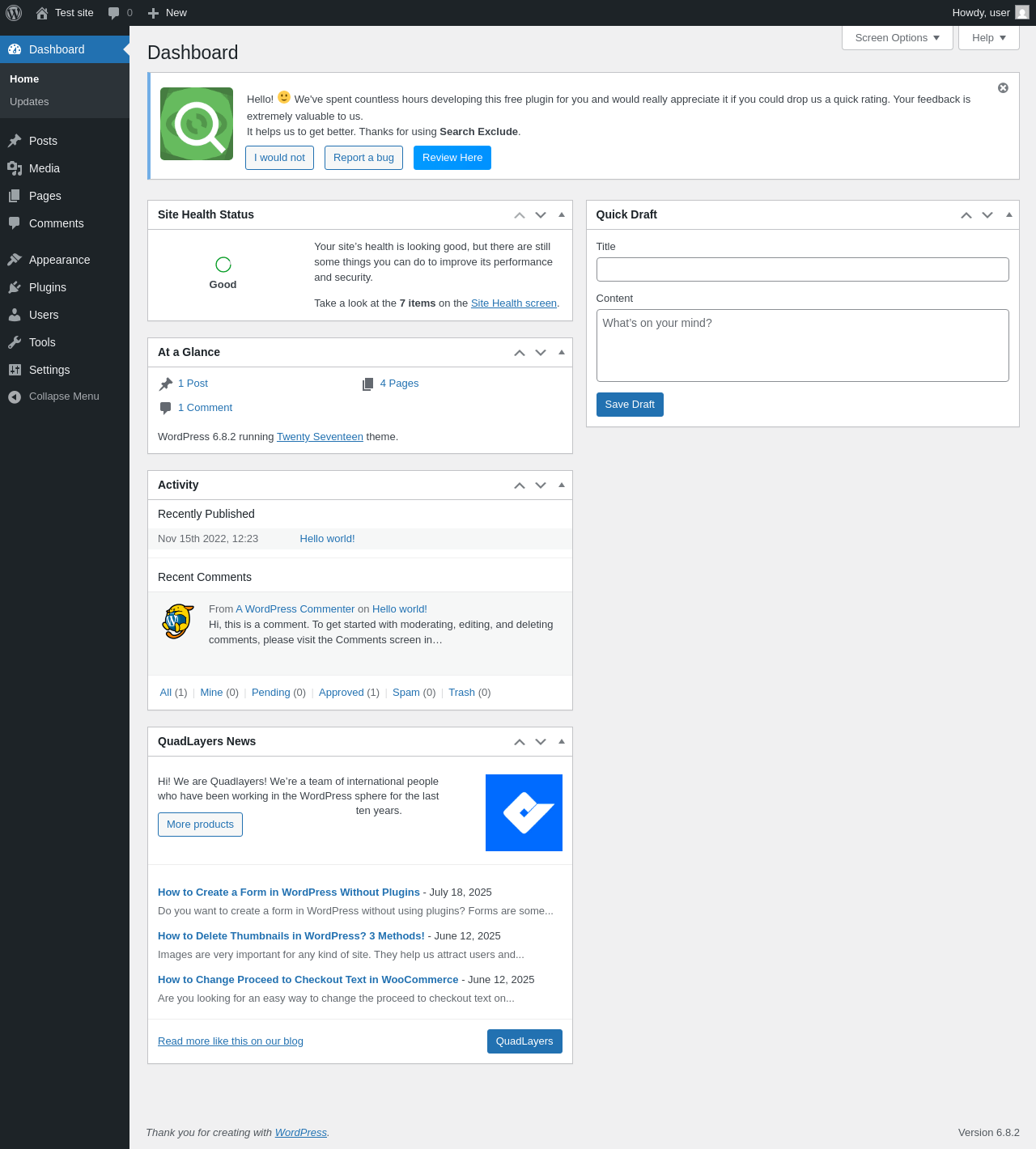Move Quick Draft widget down
This screenshot has height=1149, width=1036.
[987, 215]
